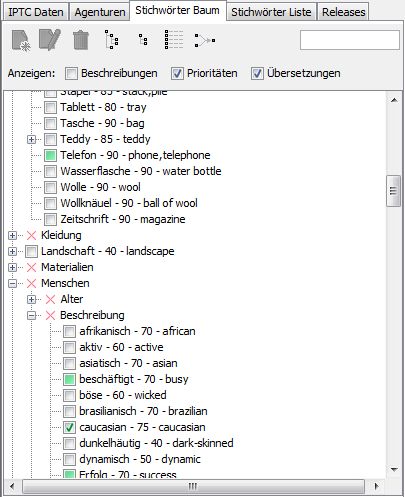Click the vertical scrollbar down arrow
Image resolution: width=405 pixels, height=497 pixels.
[x=394, y=470]
